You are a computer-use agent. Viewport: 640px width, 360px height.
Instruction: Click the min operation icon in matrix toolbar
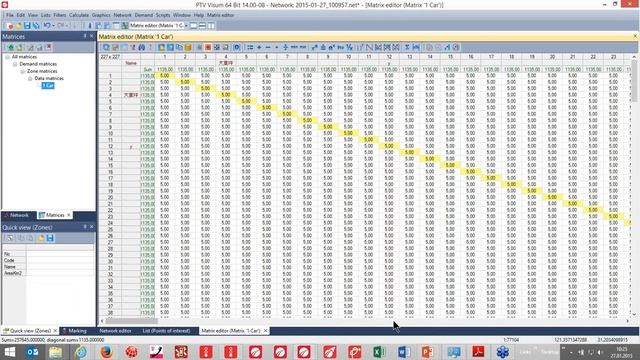tap(294, 47)
